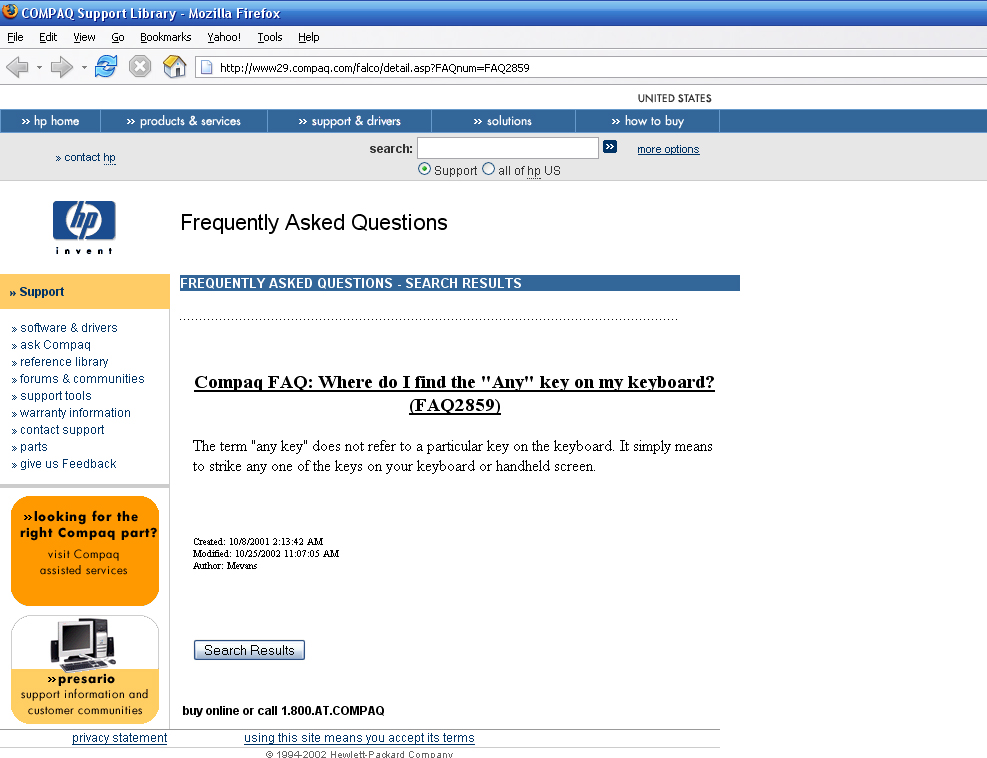Click the hp home navigation tab
Image resolution: width=987 pixels, height=758 pixels.
[50, 121]
